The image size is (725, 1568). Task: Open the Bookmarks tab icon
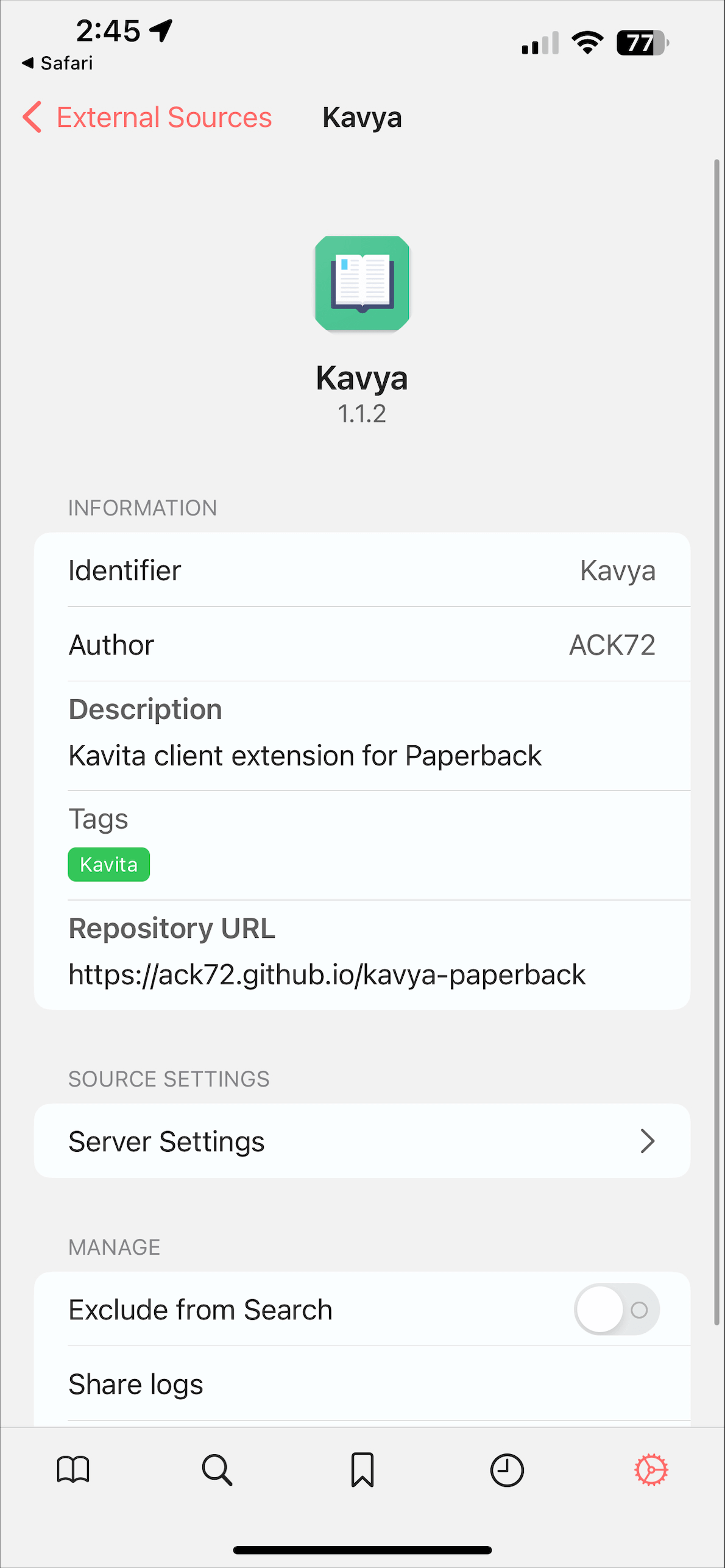click(362, 1470)
